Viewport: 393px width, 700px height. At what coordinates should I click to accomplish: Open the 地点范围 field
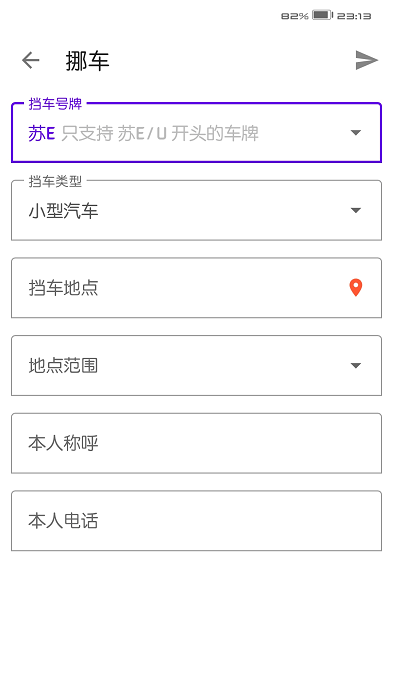[x=196, y=366]
